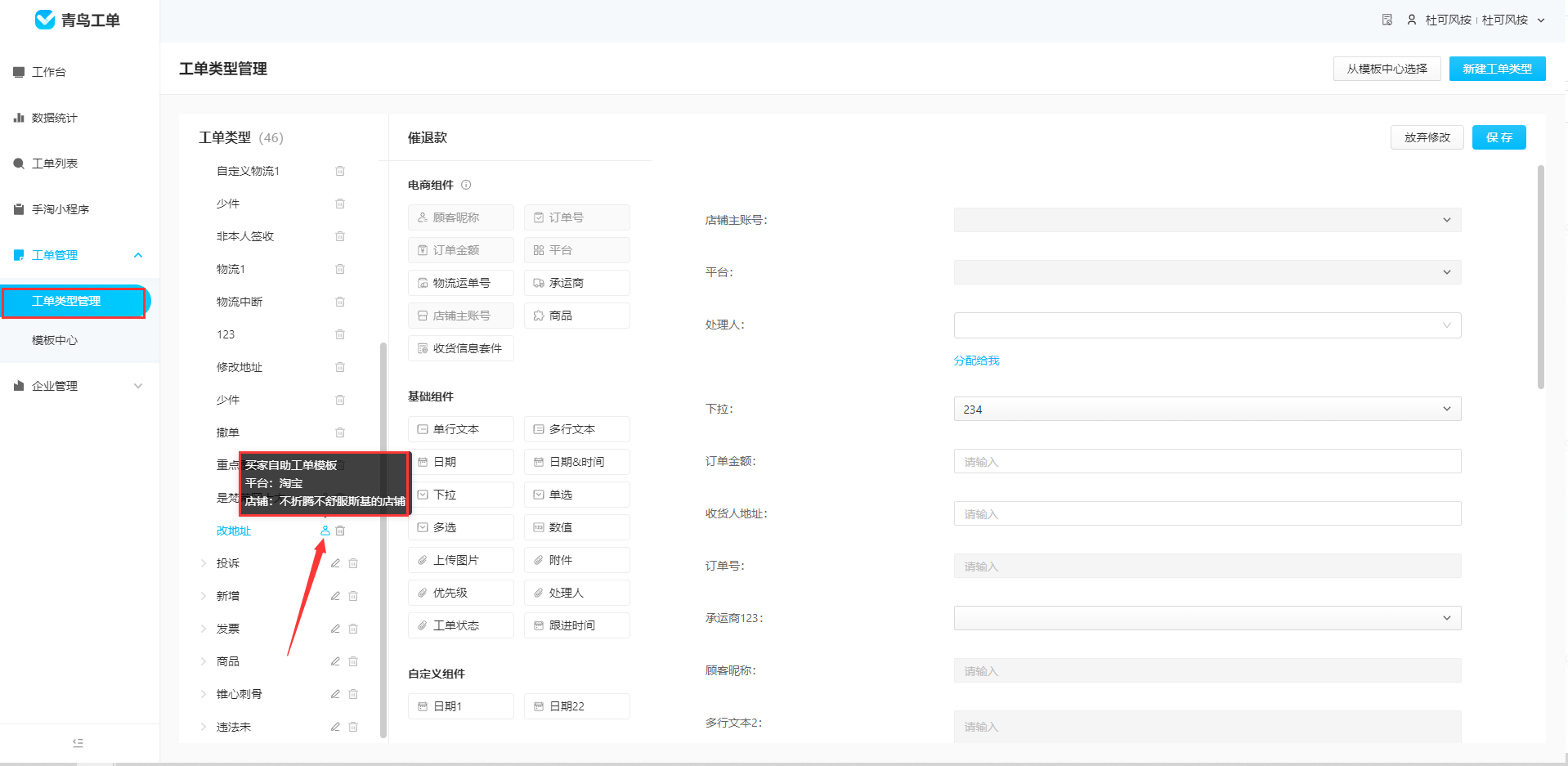Add the 跟进时间 component
The width and height of the screenshot is (1568, 766).
tap(577, 625)
